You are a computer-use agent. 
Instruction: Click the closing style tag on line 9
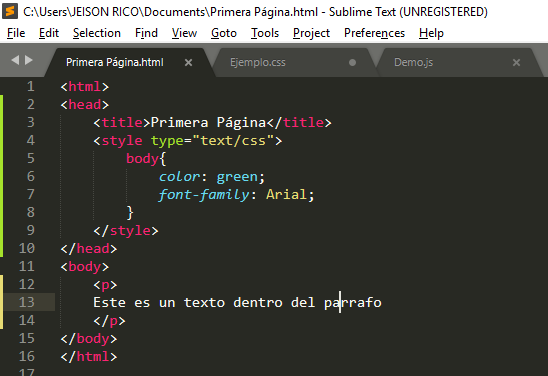pyautogui.click(x=126, y=230)
